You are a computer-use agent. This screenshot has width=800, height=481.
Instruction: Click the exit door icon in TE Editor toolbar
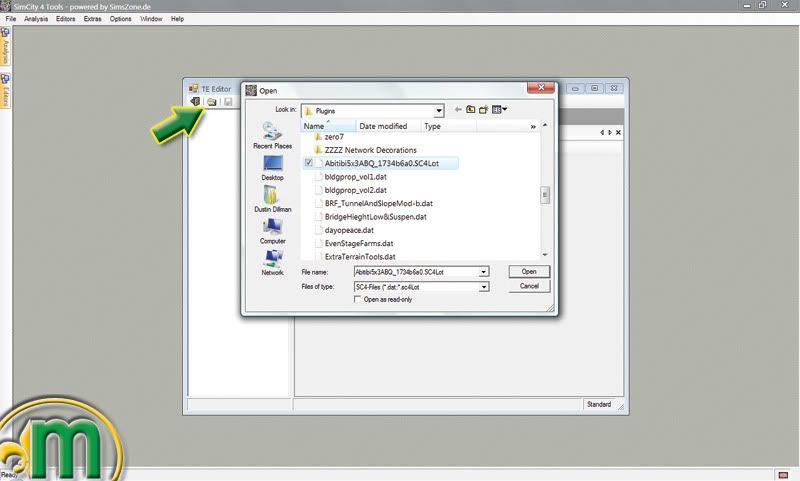tap(195, 102)
